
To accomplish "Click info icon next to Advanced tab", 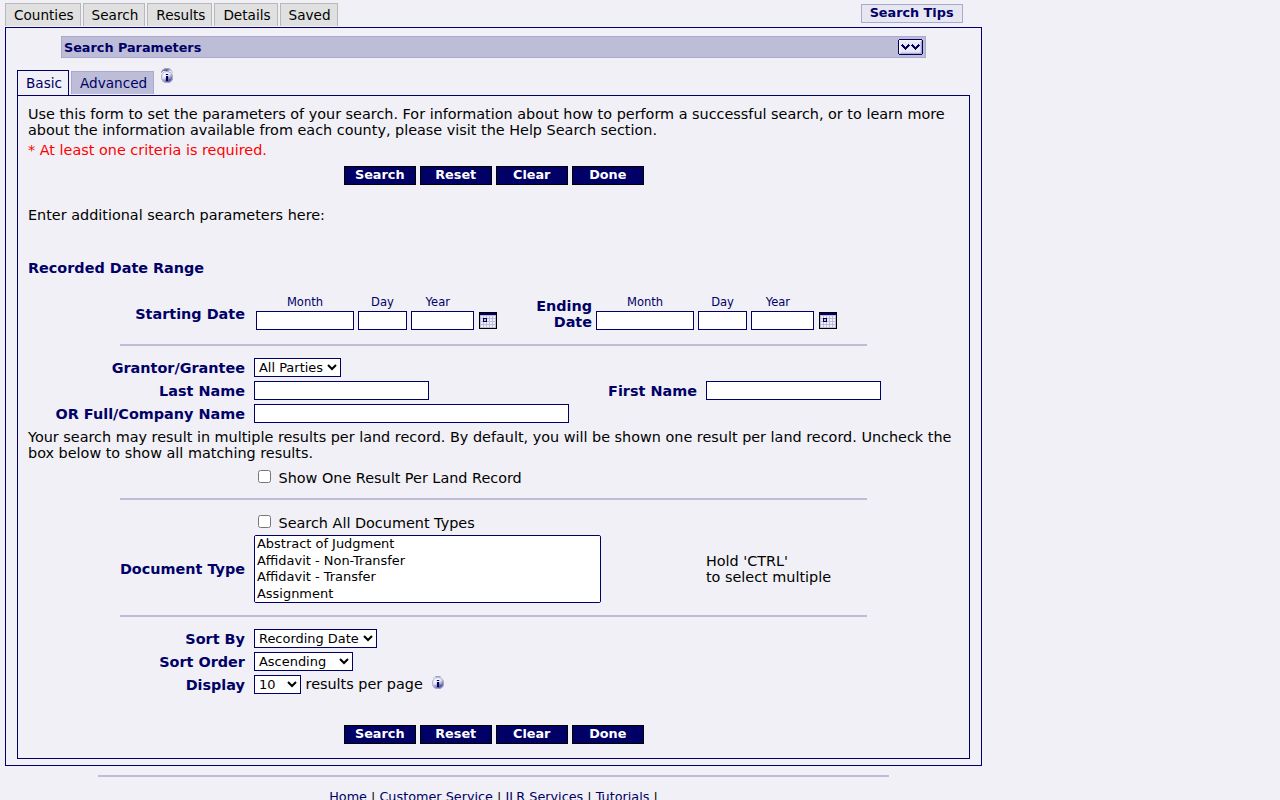I will (167, 76).
